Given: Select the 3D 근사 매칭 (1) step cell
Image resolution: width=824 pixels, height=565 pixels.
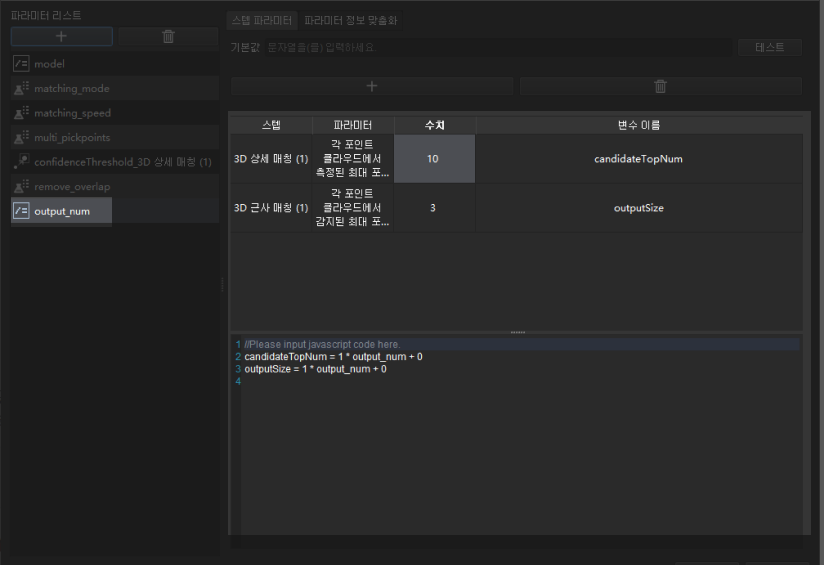Looking at the screenshot, I should [271, 208].
